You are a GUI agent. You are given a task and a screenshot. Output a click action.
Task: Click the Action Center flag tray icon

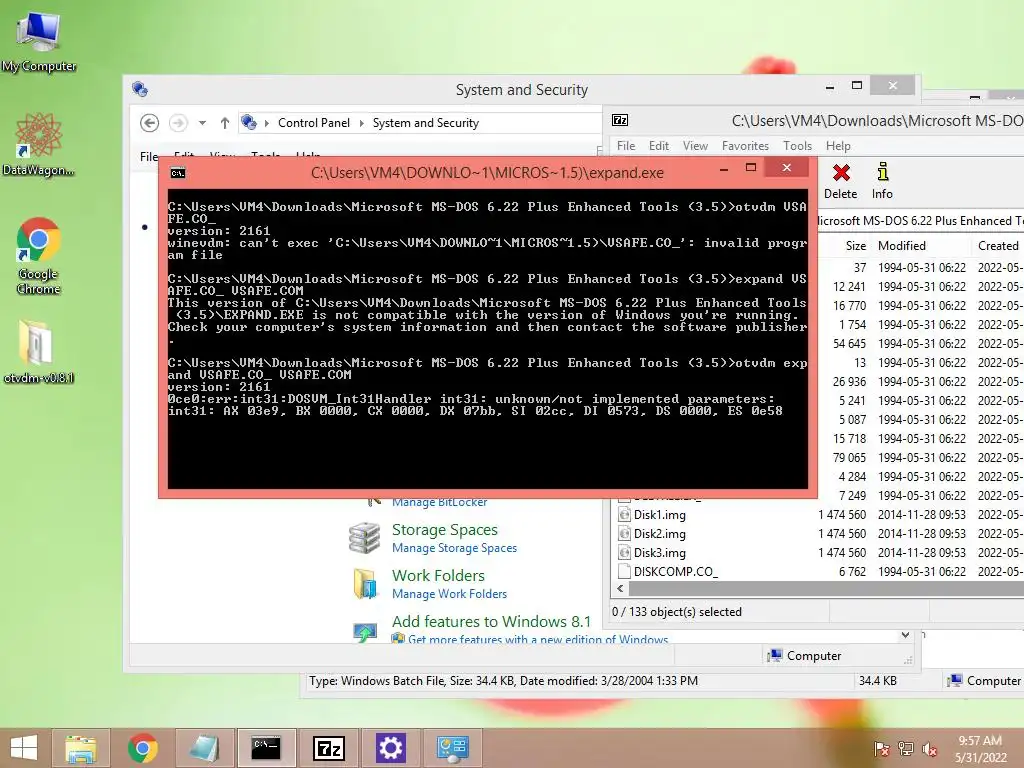[882, 749]
